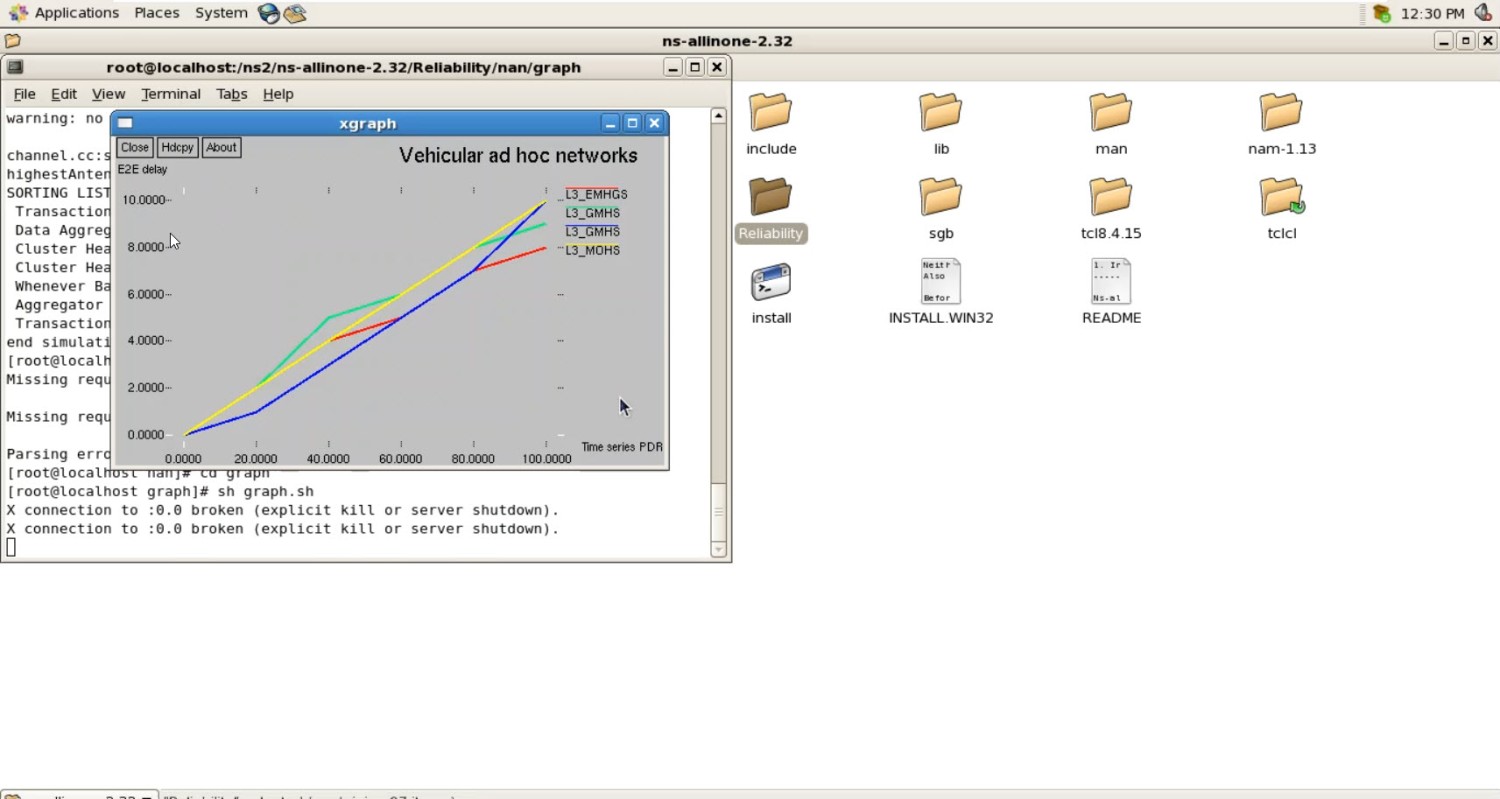The width and height of the screenshot is (1500, 799).
Task: Expand the Places menu
Action: [x=157, y=13]
